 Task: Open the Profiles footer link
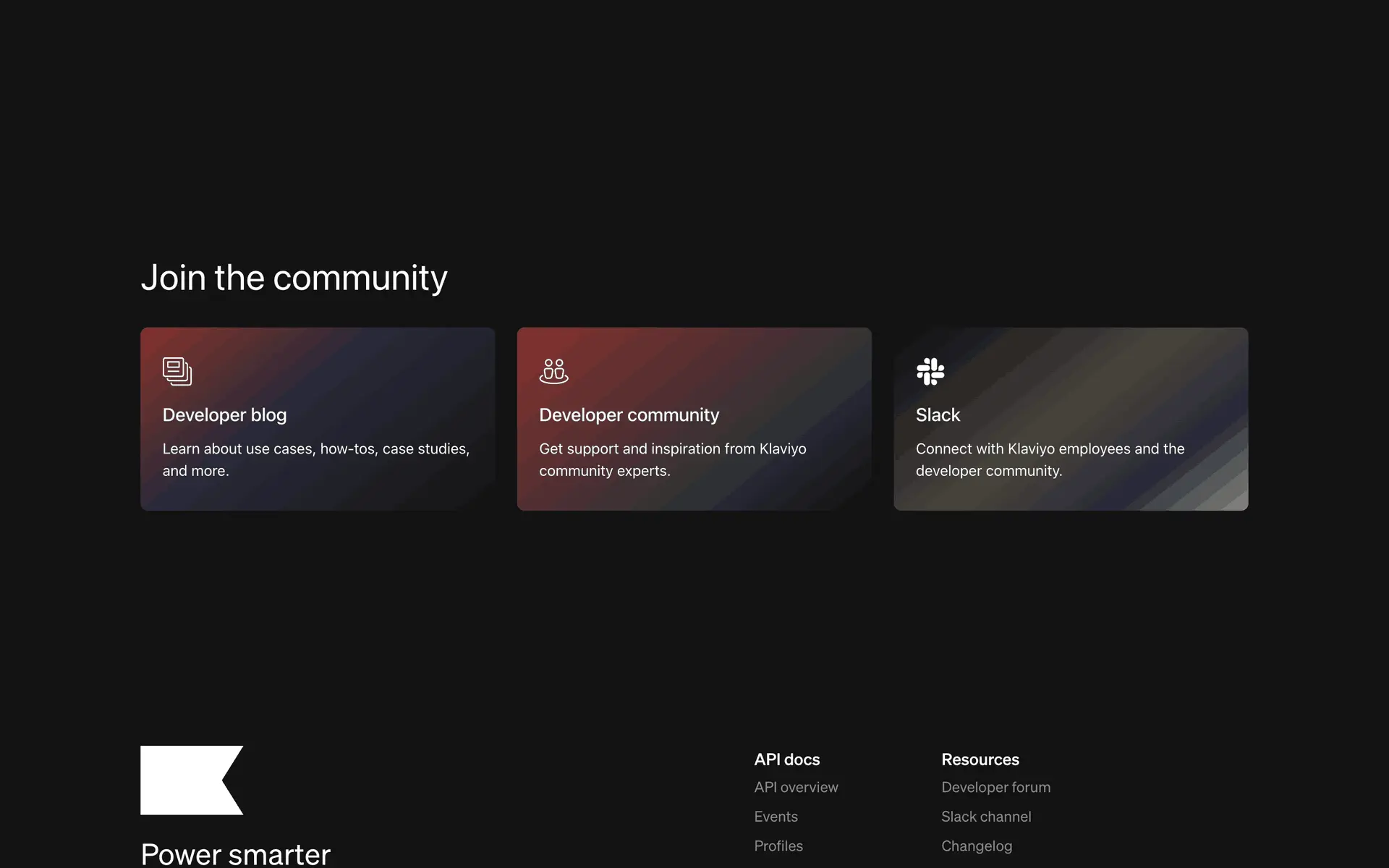click(x=778, y=846)
